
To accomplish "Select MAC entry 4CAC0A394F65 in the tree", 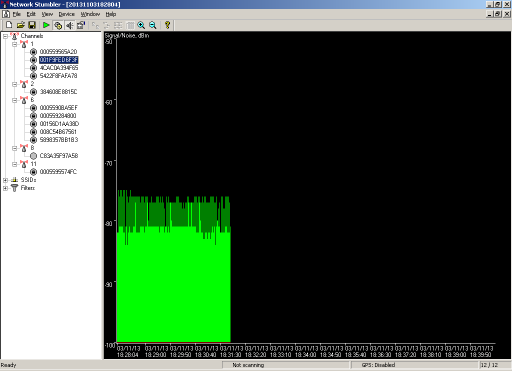I will click(59, 68).
